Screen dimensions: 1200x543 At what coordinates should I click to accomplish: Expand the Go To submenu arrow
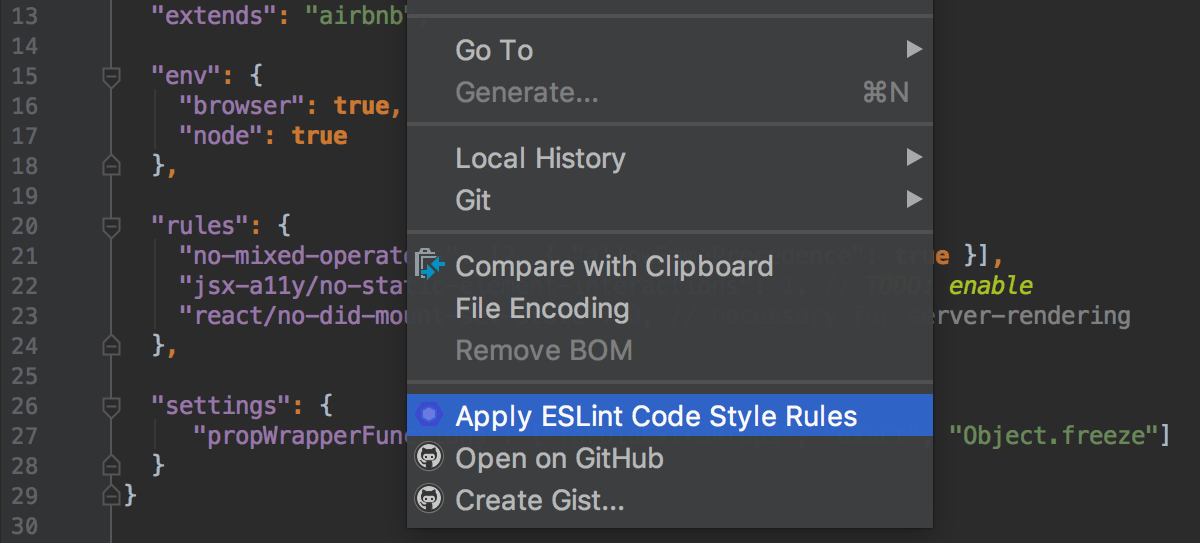click(913, 49)
